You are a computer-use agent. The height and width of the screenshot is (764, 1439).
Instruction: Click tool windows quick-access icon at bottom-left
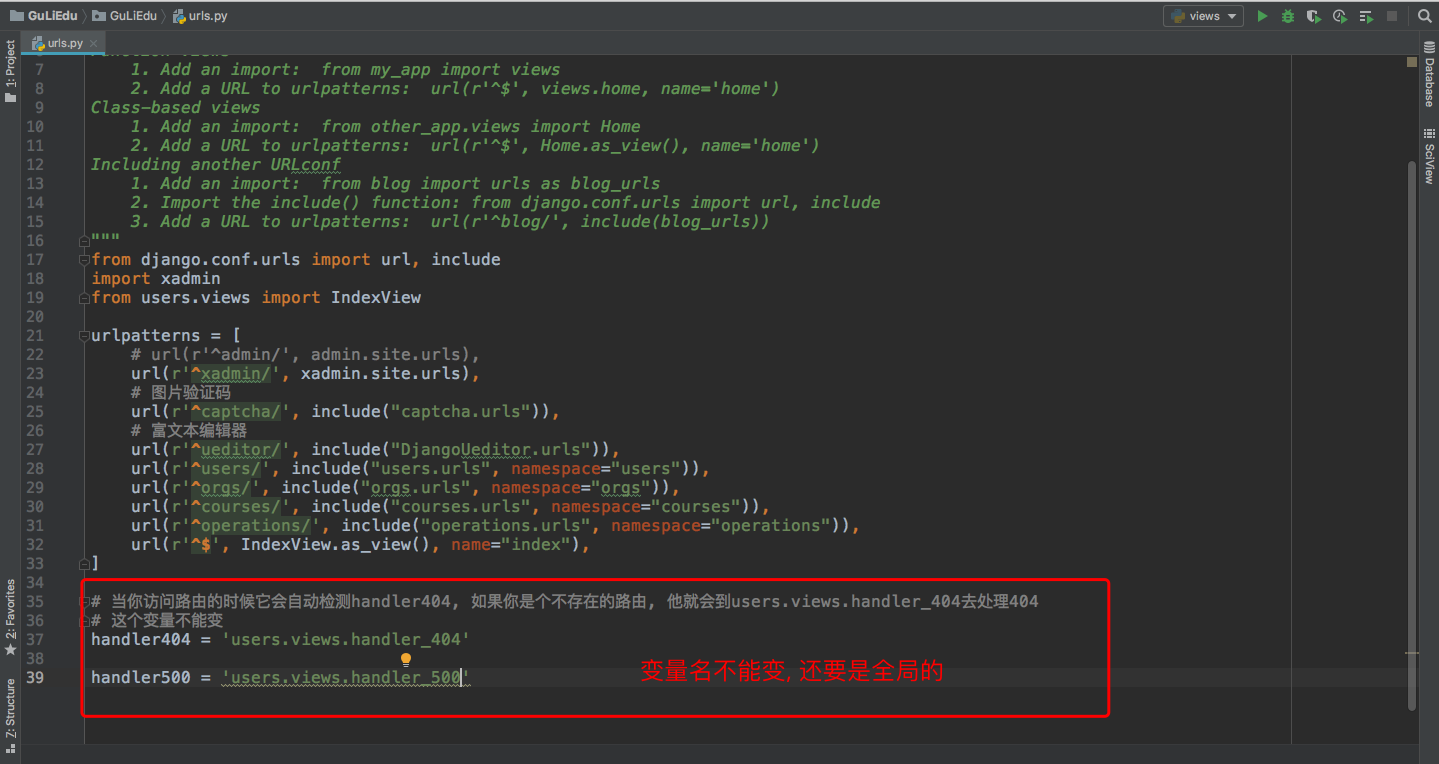click(10, 748)
